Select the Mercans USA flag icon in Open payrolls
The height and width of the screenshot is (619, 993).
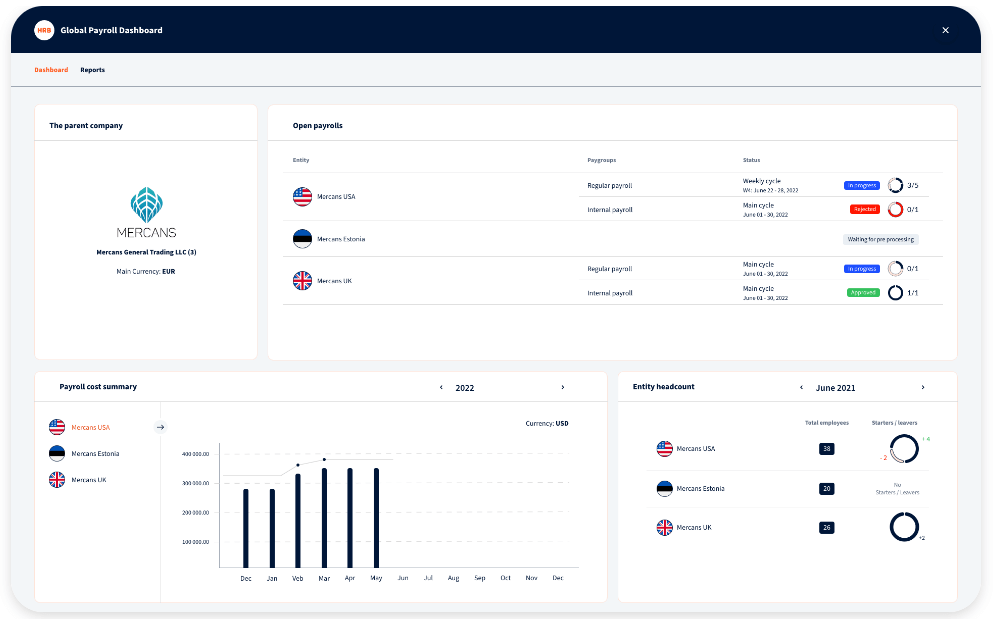302,196
